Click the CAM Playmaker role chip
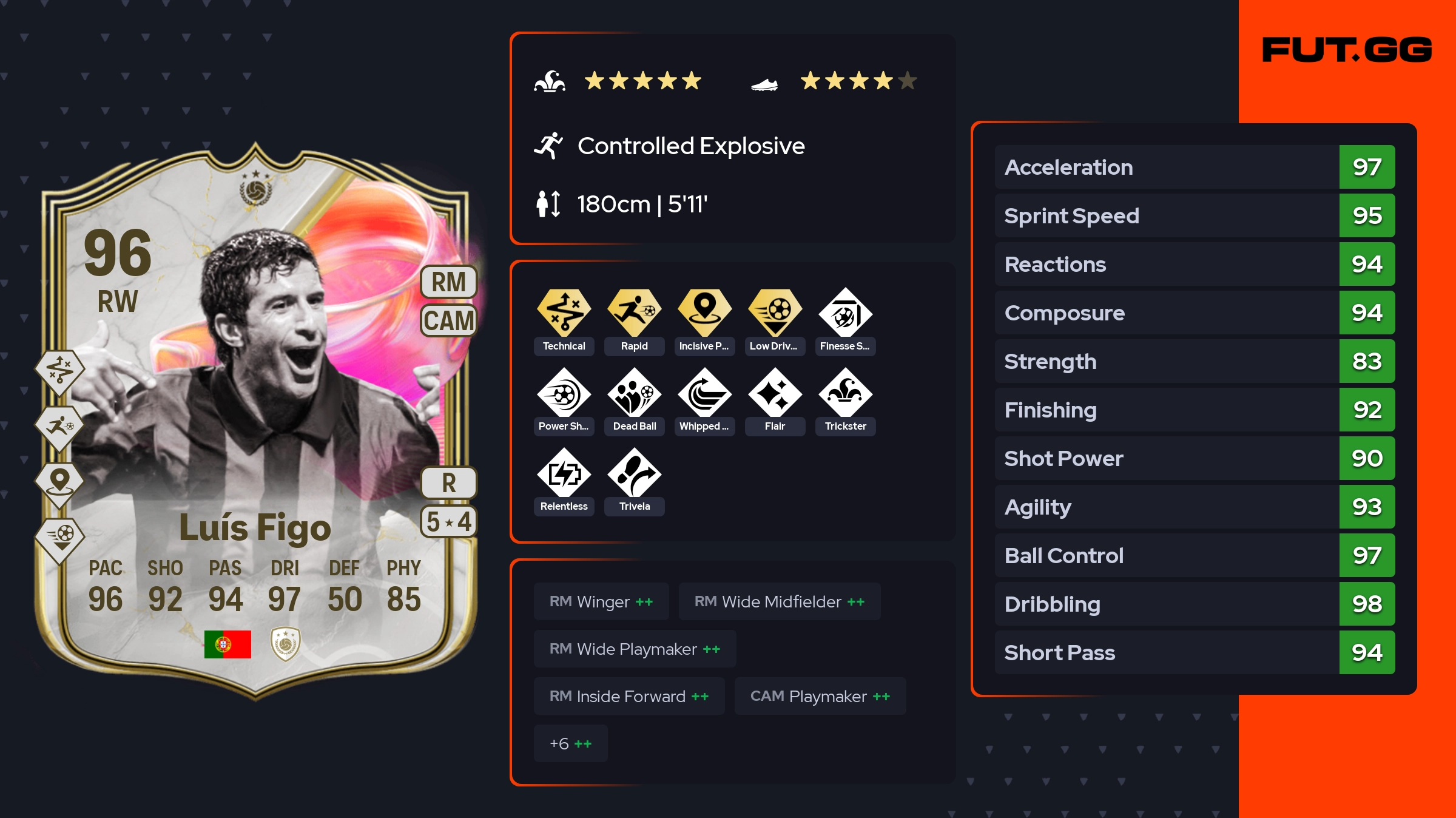 (820, 696)
